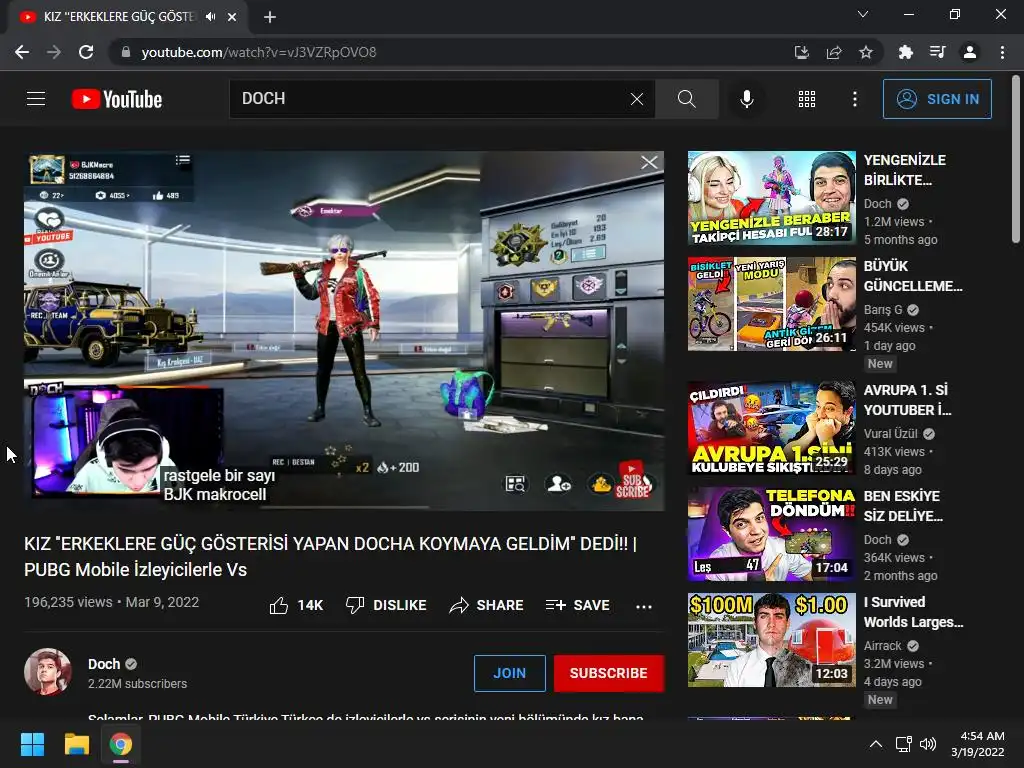Open a new browser tab
Viewport: 1024px width, 768px height.
coord(270,17)
